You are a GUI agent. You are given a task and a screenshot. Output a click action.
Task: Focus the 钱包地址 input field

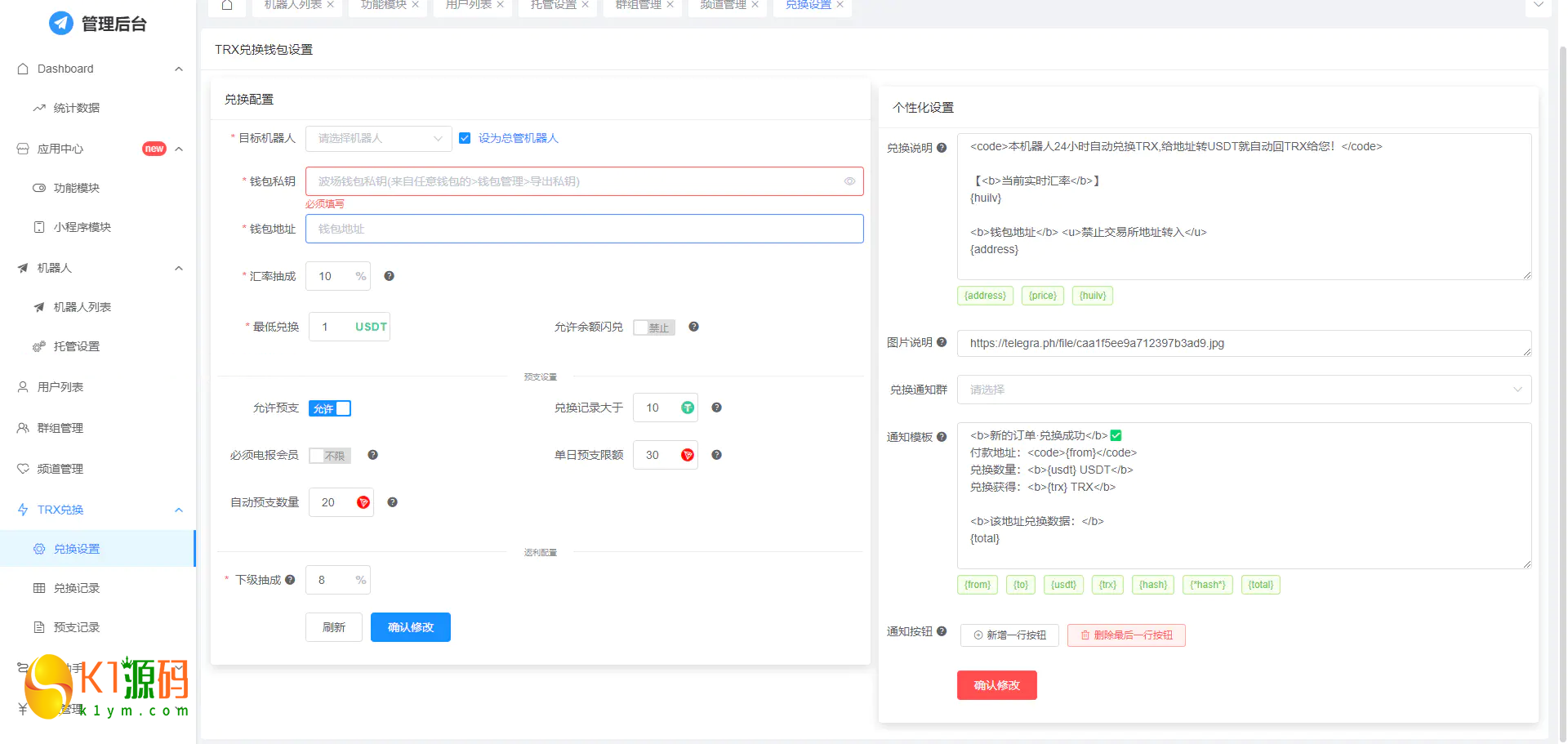click(x=584, y=229)
